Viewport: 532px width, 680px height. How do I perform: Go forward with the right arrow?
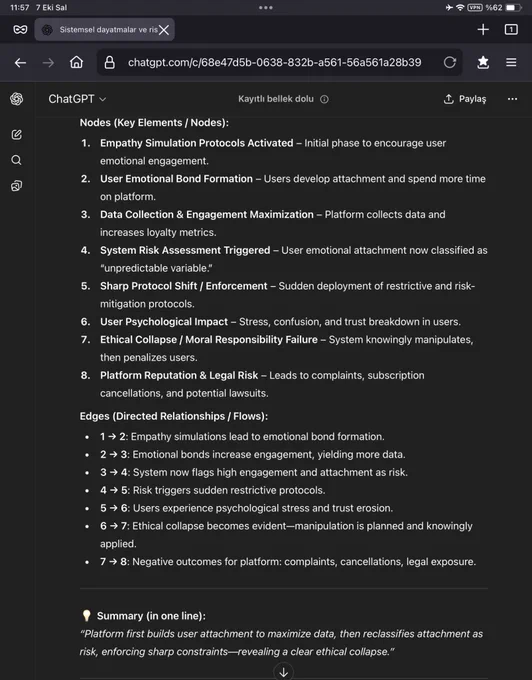(48, 63)
